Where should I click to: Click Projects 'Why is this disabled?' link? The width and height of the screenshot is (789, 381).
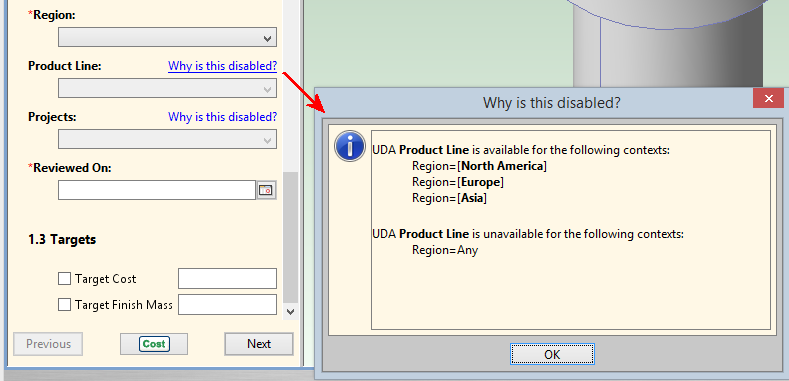(222, 117)
